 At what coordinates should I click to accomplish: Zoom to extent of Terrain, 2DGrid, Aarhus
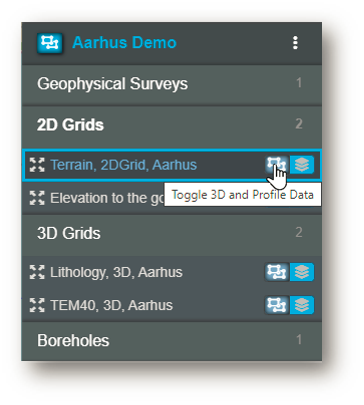point(37,165)
